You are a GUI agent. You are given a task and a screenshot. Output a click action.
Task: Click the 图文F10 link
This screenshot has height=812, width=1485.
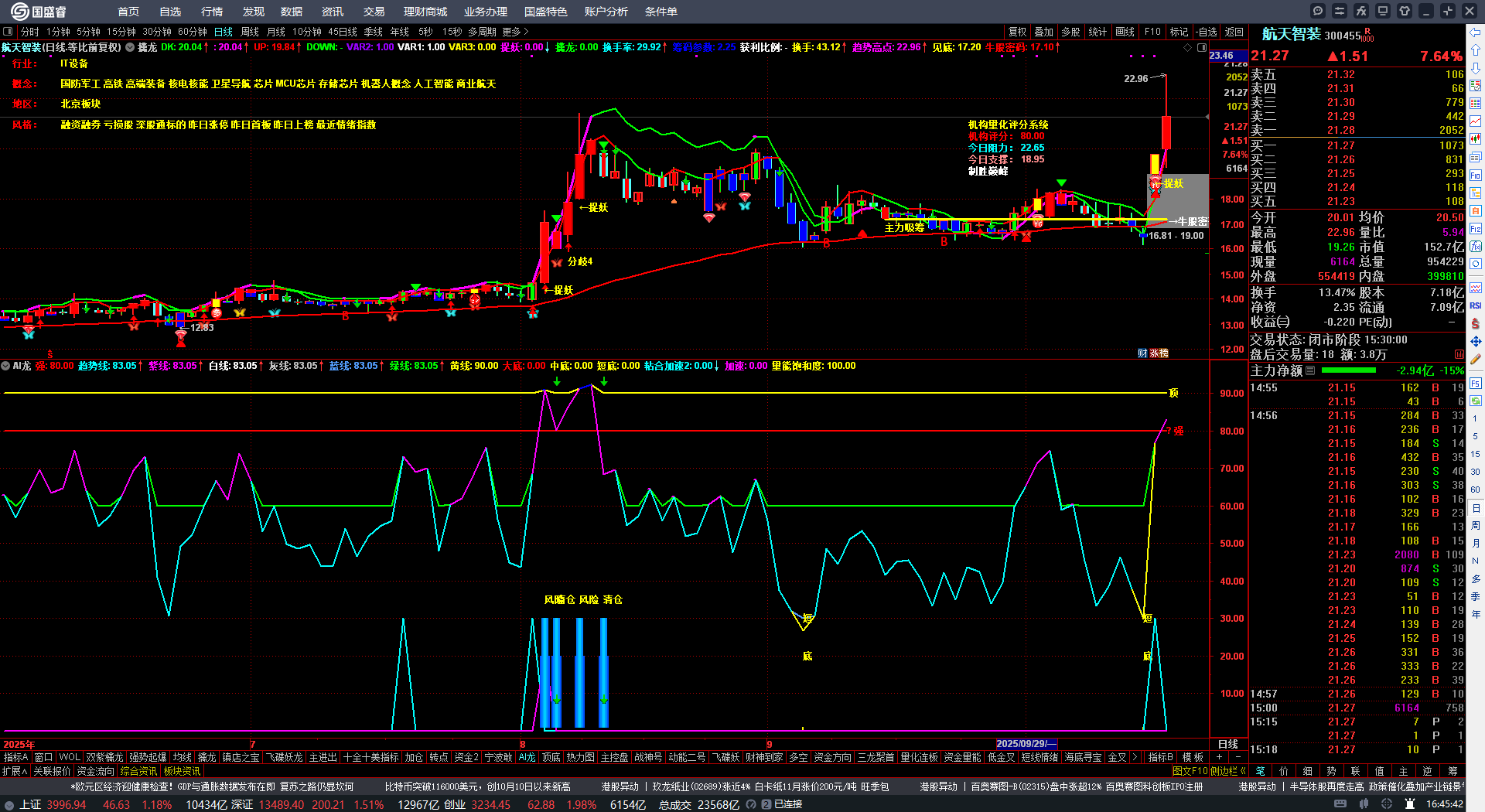click(1190, 771)
